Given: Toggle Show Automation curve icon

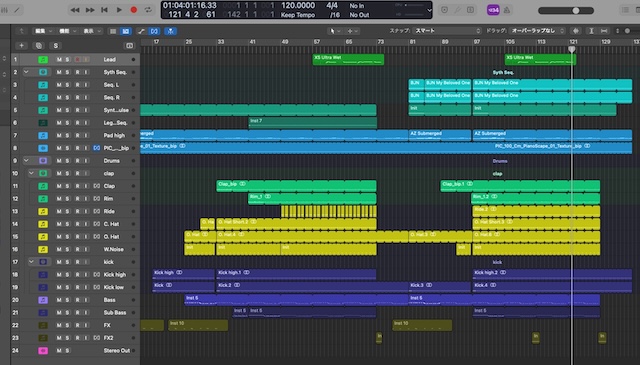Looking at the screenshot, I should click(x=141, y=31).
